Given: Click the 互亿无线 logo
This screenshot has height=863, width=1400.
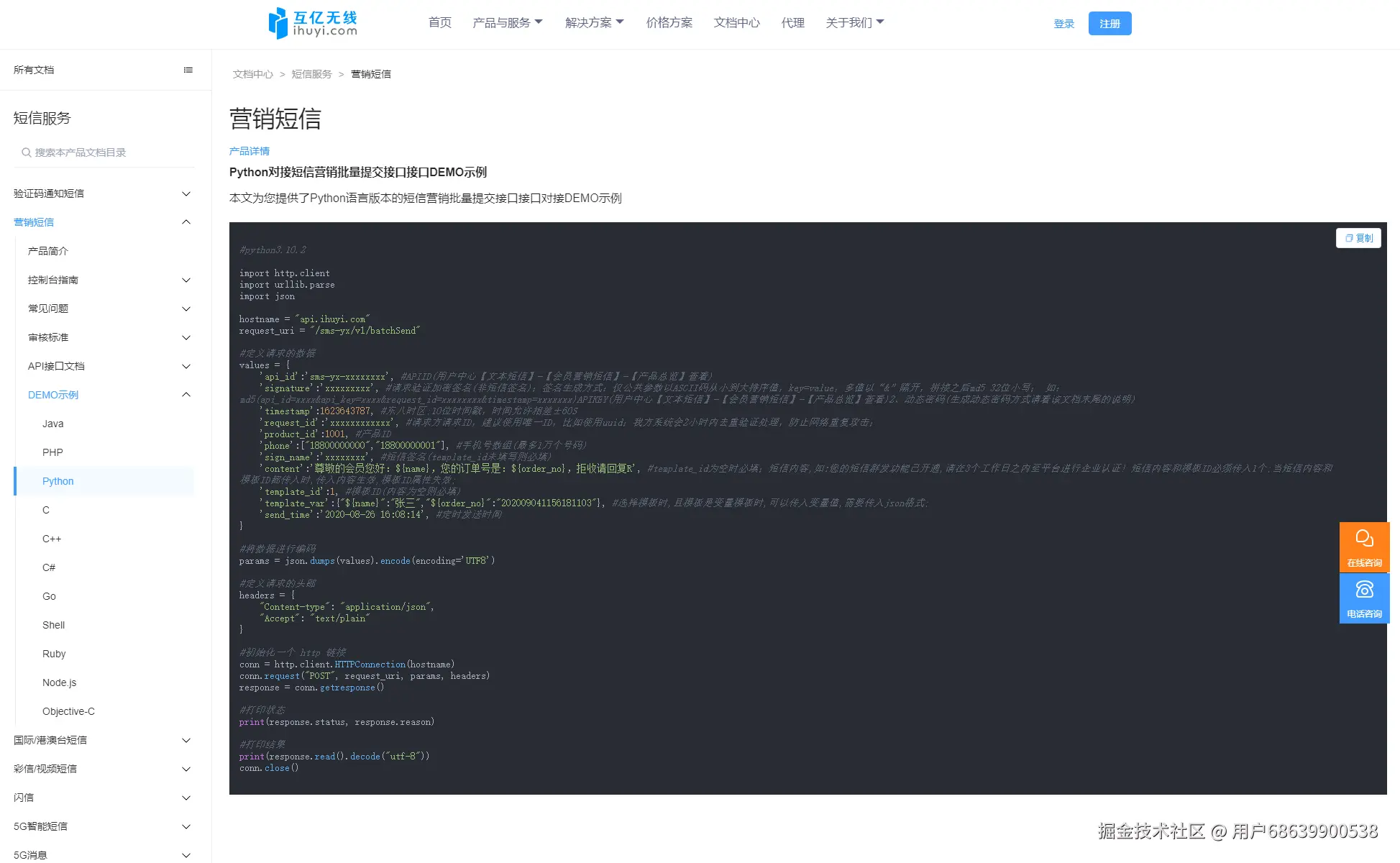Looking at the screenshot, I should [x=311, y=22].
